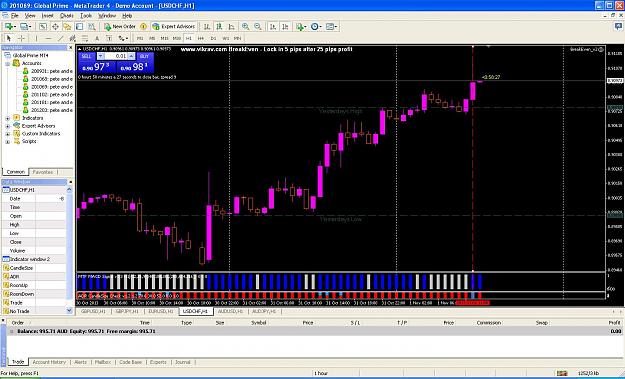
Task: Collapse the Accounts tree node
Action: pos(8,63)
